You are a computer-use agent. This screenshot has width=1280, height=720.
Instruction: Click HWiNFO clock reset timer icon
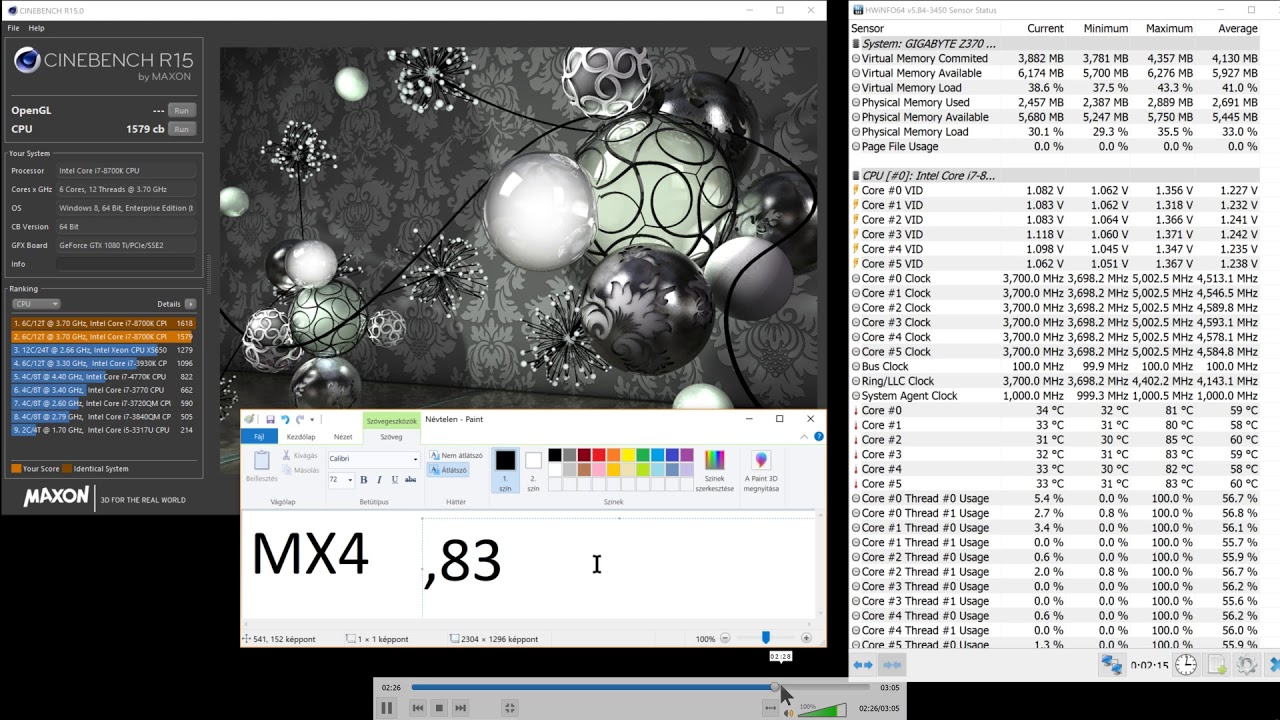(x=1186, y=665)
